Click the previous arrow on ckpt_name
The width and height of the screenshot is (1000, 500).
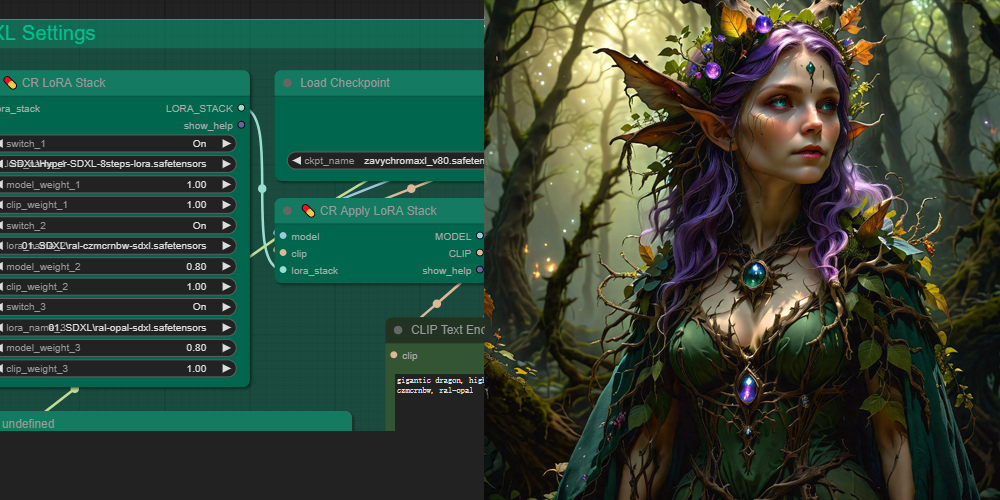(x=295, y=161)
